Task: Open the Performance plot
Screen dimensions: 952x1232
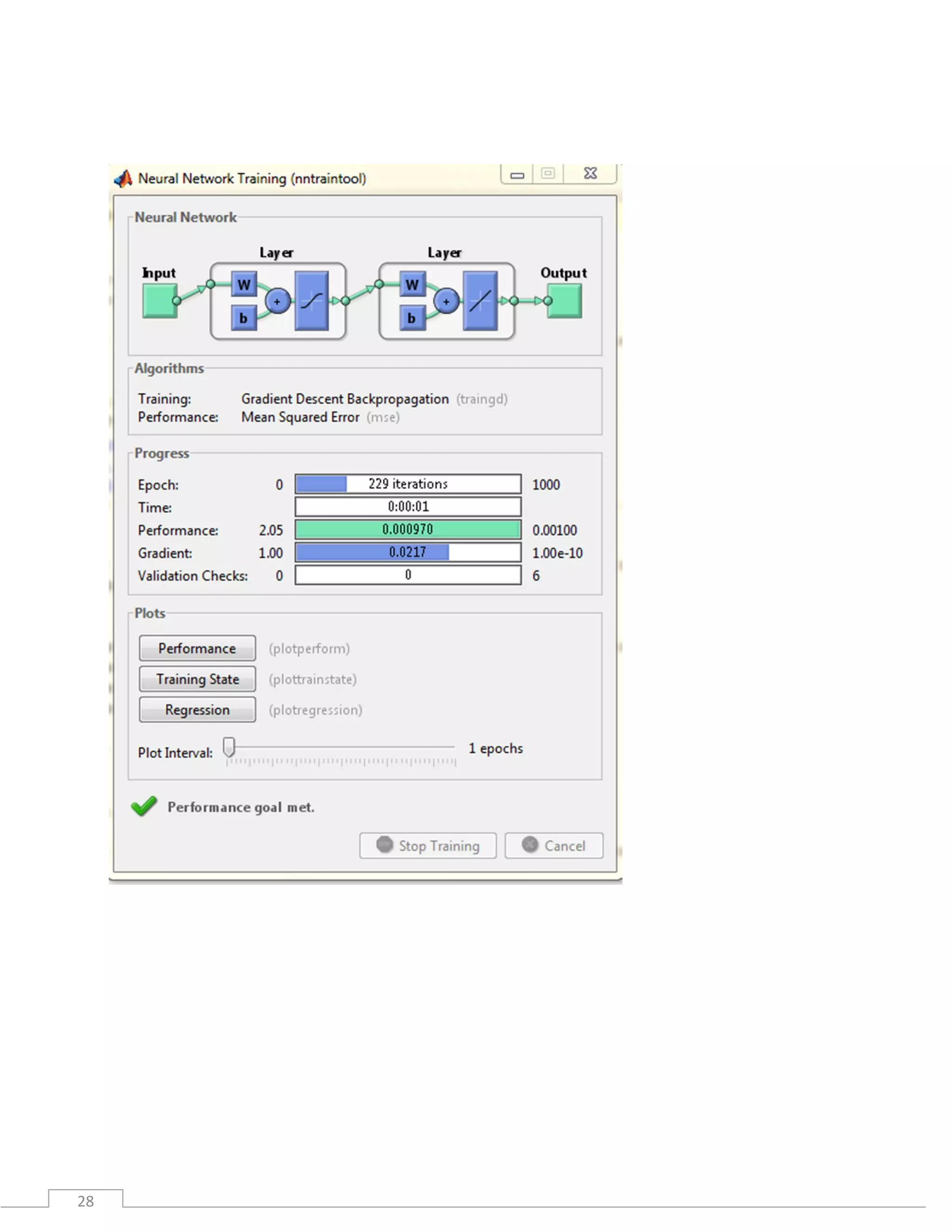Action: [x=197, y=648]
